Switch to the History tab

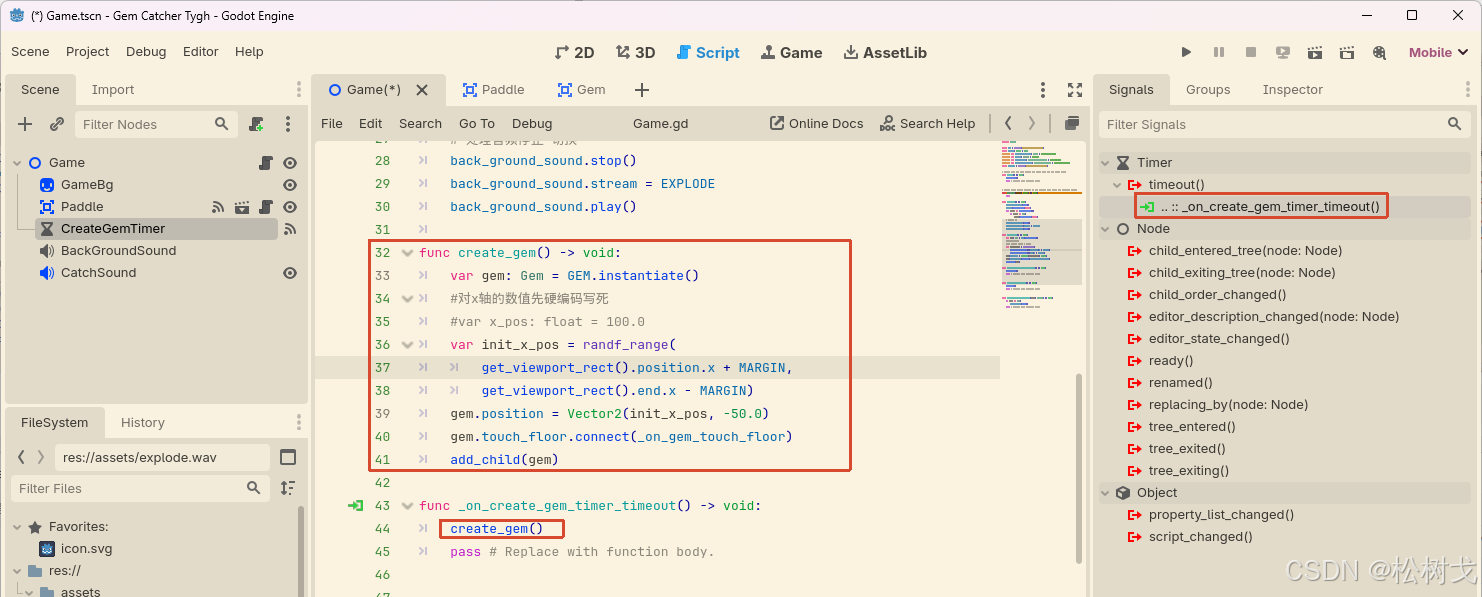coord(143,422)
